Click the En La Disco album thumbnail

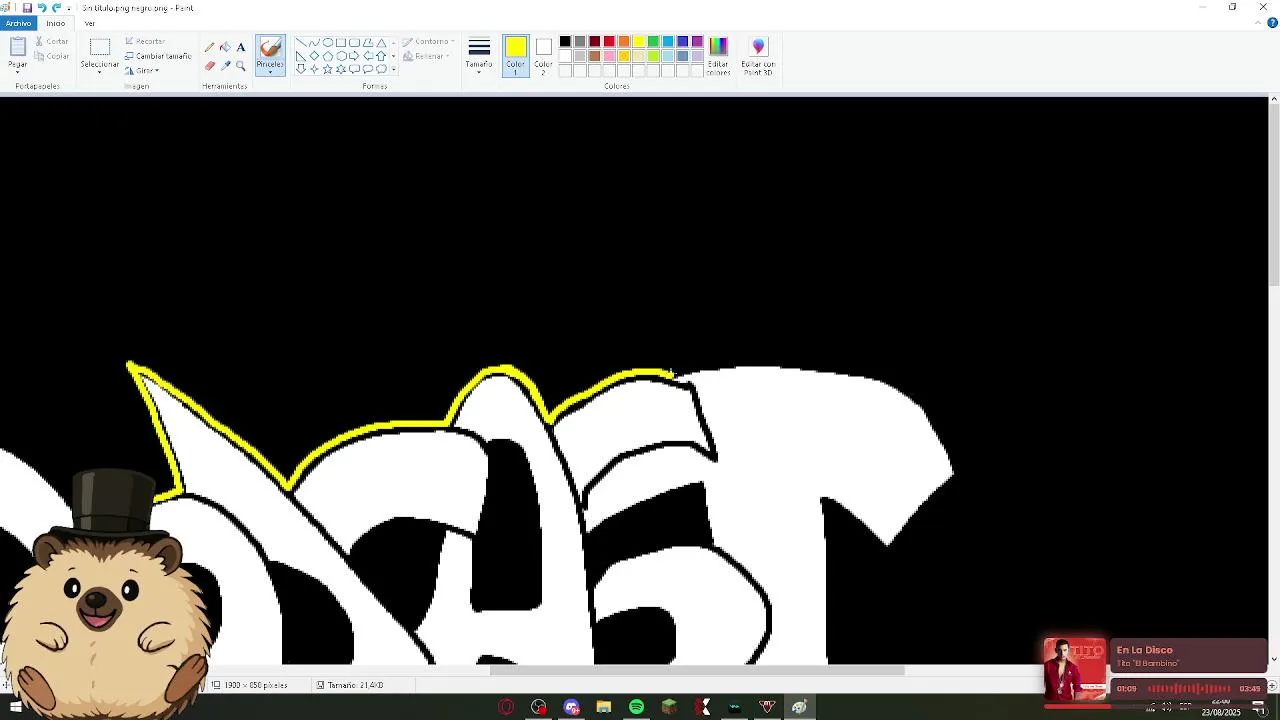point(1075,669)
